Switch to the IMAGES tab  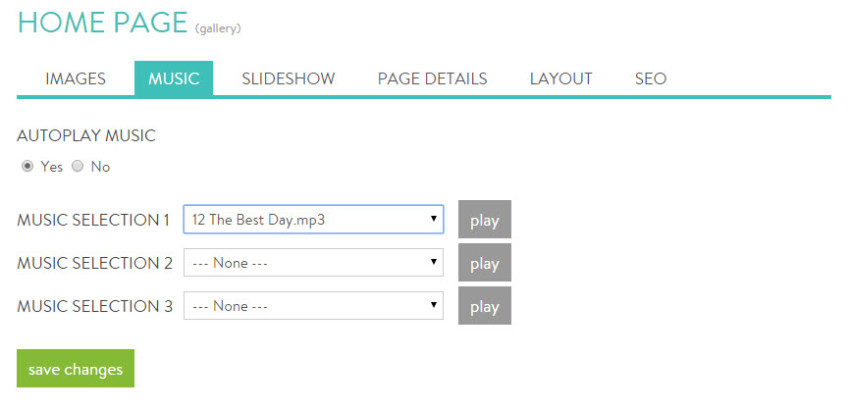tap(75, 79)
